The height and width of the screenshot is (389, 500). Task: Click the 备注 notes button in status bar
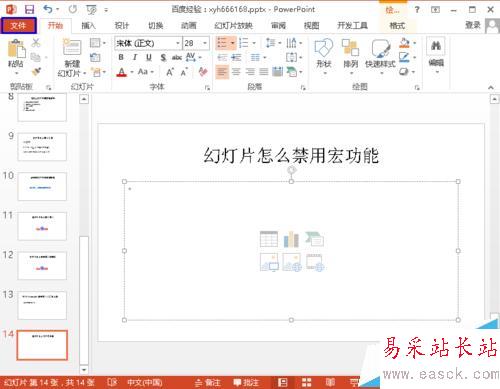point(208,382)
